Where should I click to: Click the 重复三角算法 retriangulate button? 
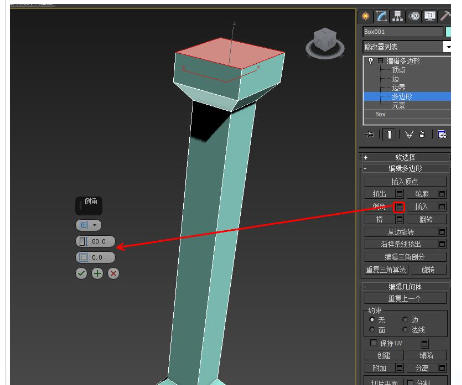point(386,269)
